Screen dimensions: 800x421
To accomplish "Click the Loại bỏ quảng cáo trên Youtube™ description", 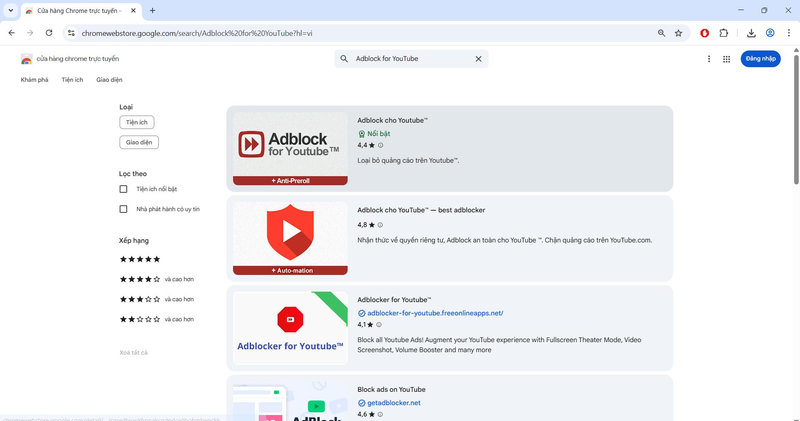I will 408,160.
